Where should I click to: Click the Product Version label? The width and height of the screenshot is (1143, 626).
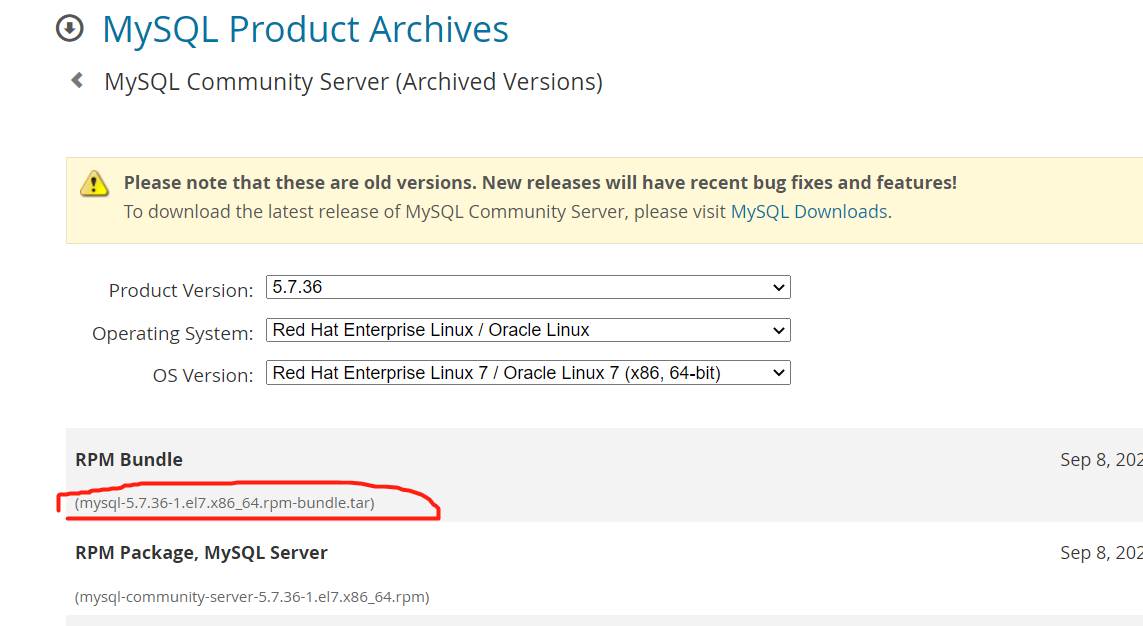click(x=181, y=291)
